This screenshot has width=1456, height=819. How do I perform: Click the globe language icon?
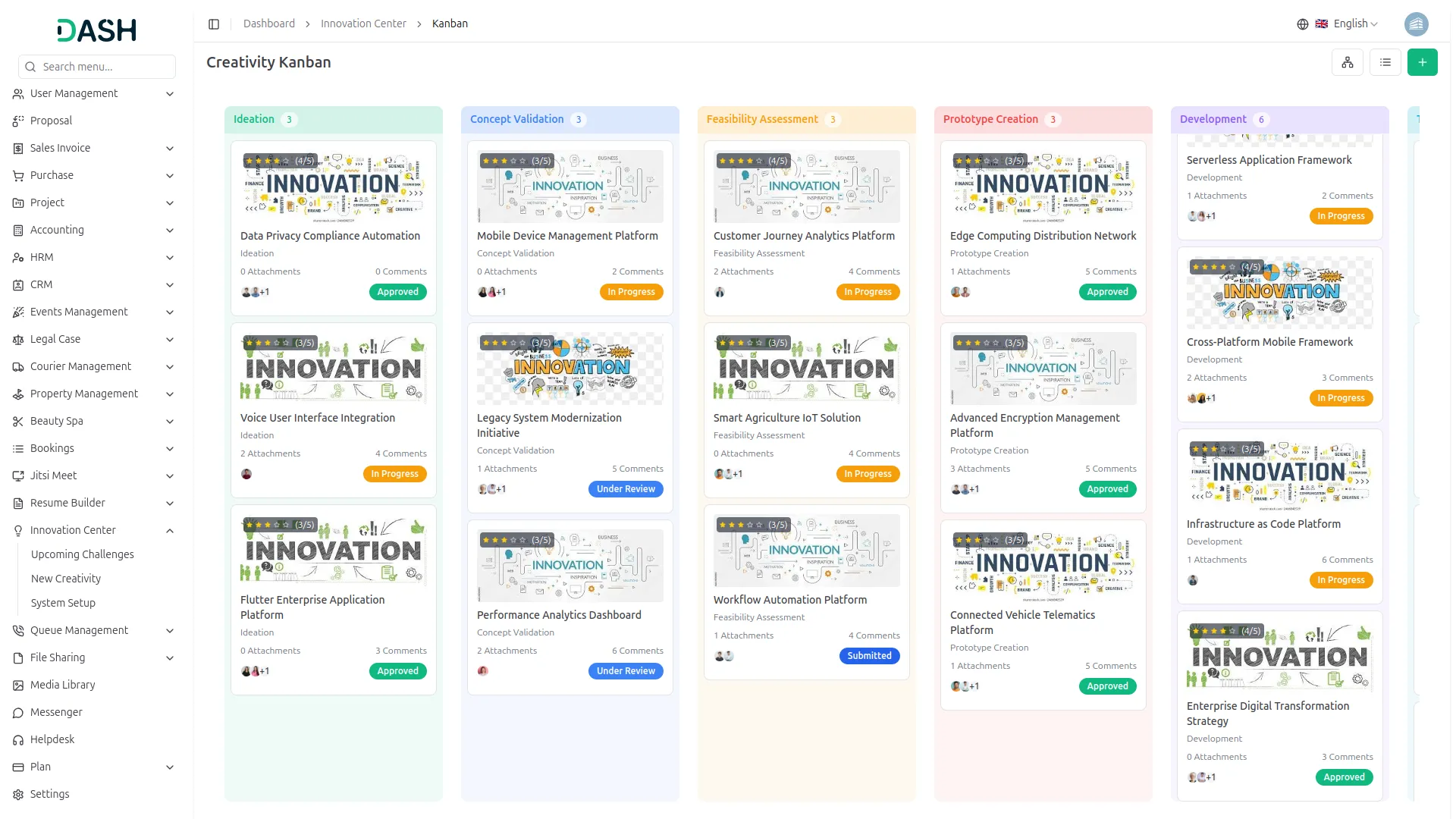(x=1302, y=24)
